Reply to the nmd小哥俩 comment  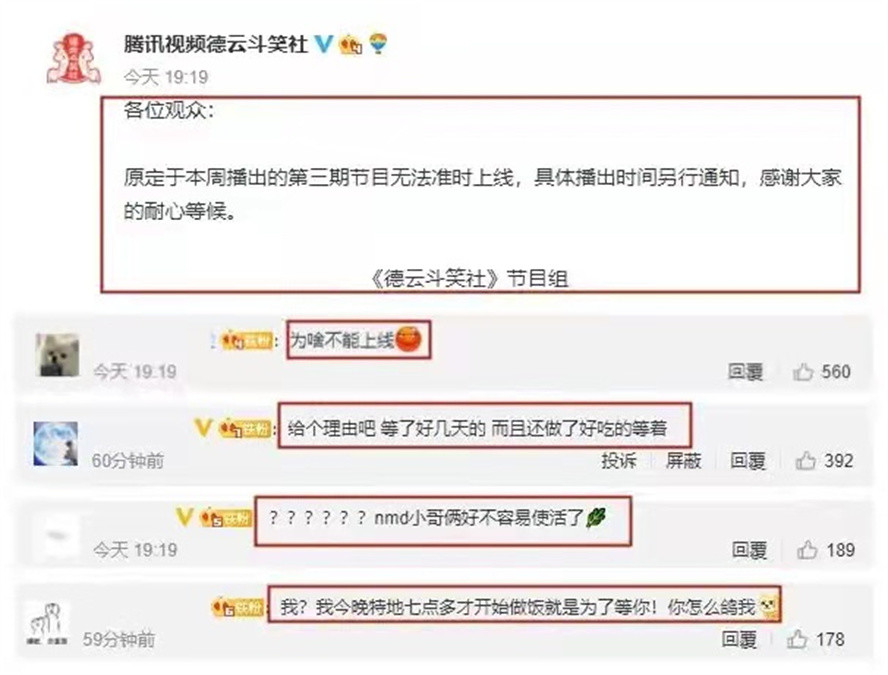pyautogui.click(x=749, y=550)
